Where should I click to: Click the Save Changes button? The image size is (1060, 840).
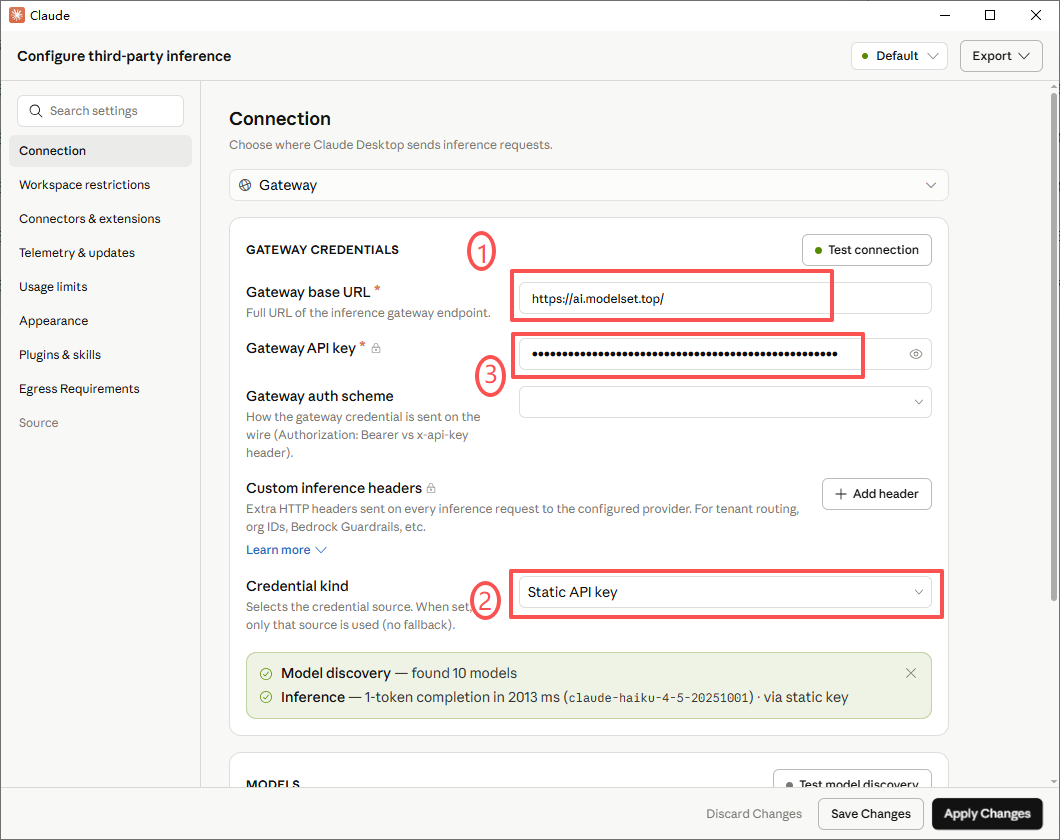[x=871, y=814]
